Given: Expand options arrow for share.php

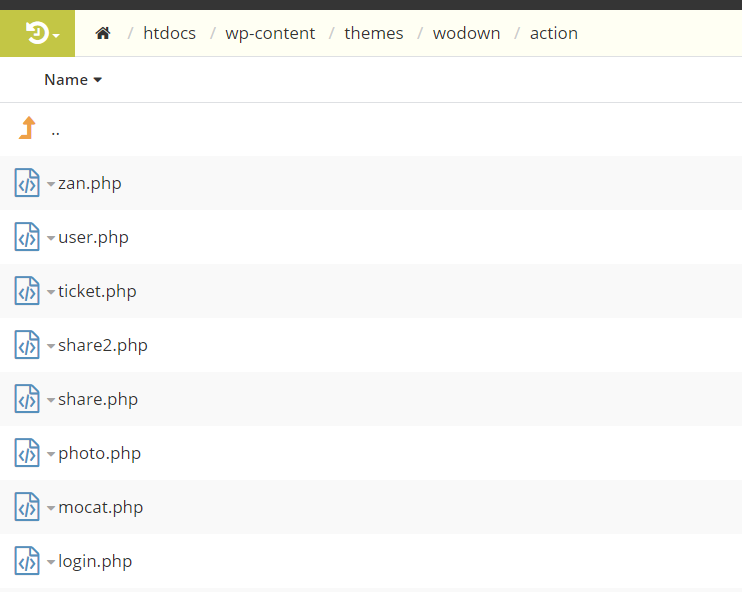Looking at the screenshot, I should point(51,400).
